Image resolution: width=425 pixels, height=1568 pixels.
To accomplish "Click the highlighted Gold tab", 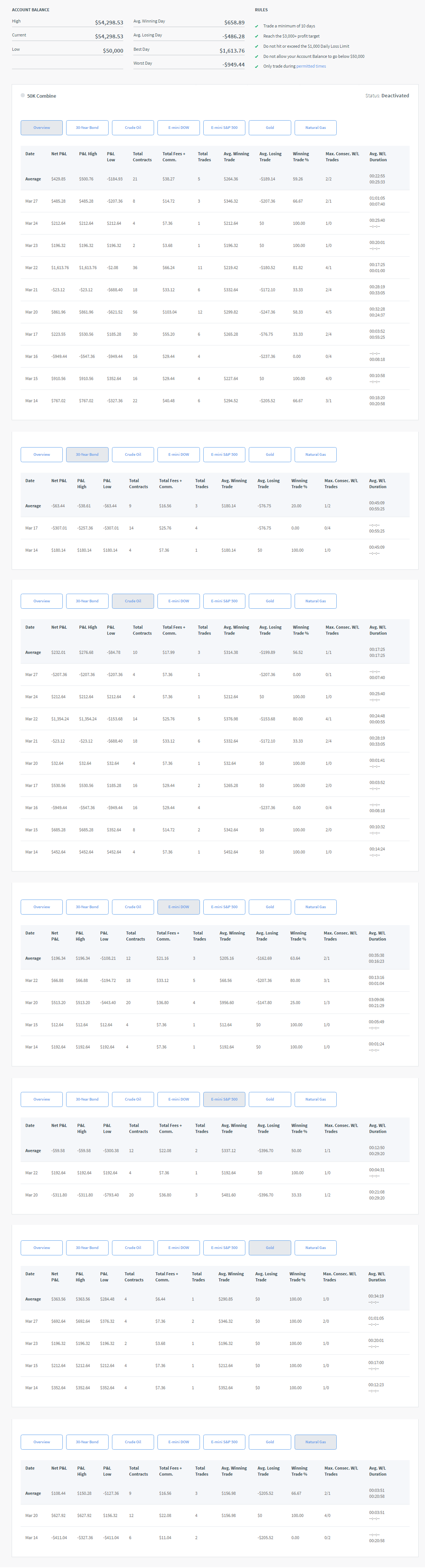I will pos(270,1248).
